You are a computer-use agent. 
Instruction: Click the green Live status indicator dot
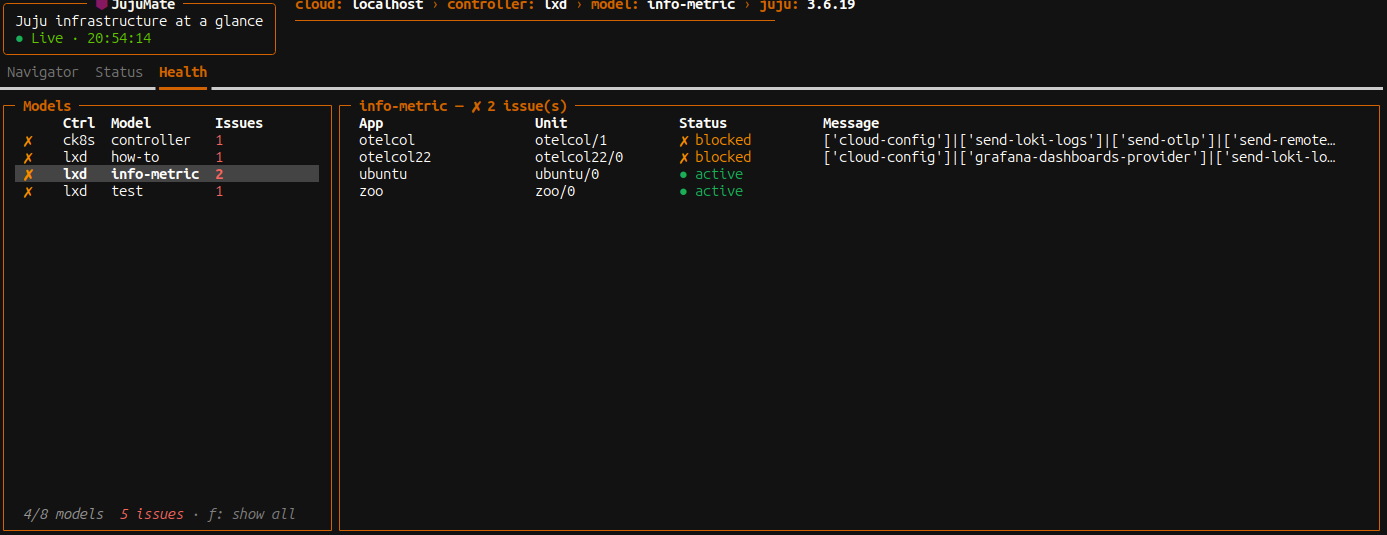[20, 39]
